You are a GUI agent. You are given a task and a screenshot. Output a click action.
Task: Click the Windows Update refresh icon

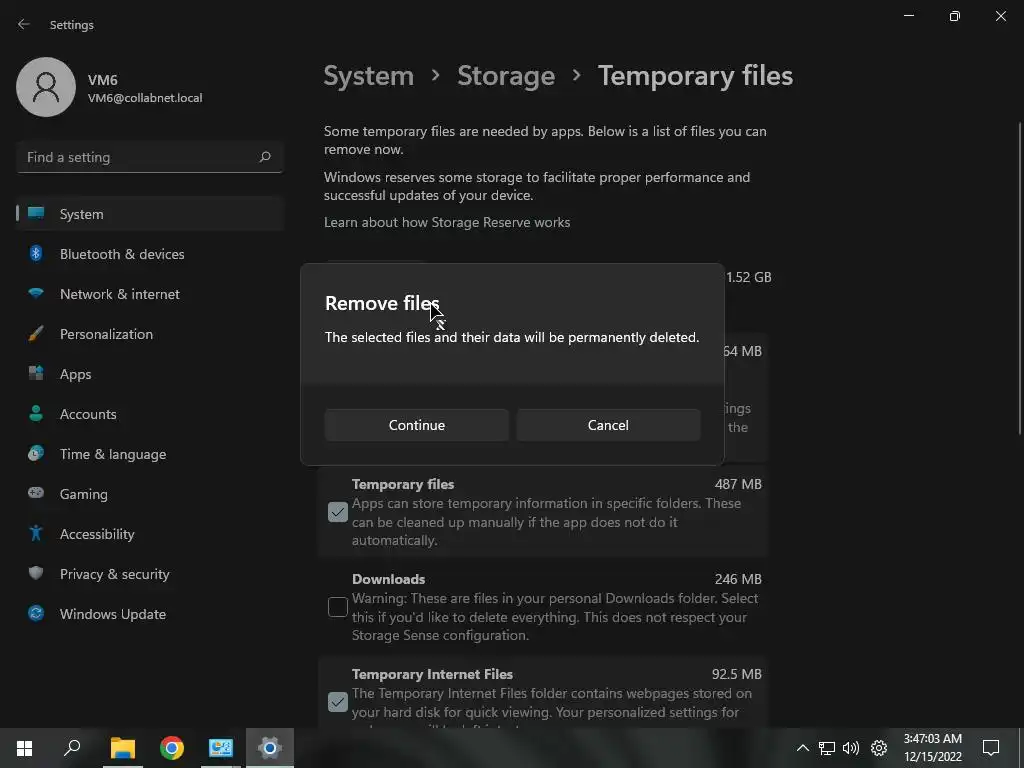pos(36,613)
